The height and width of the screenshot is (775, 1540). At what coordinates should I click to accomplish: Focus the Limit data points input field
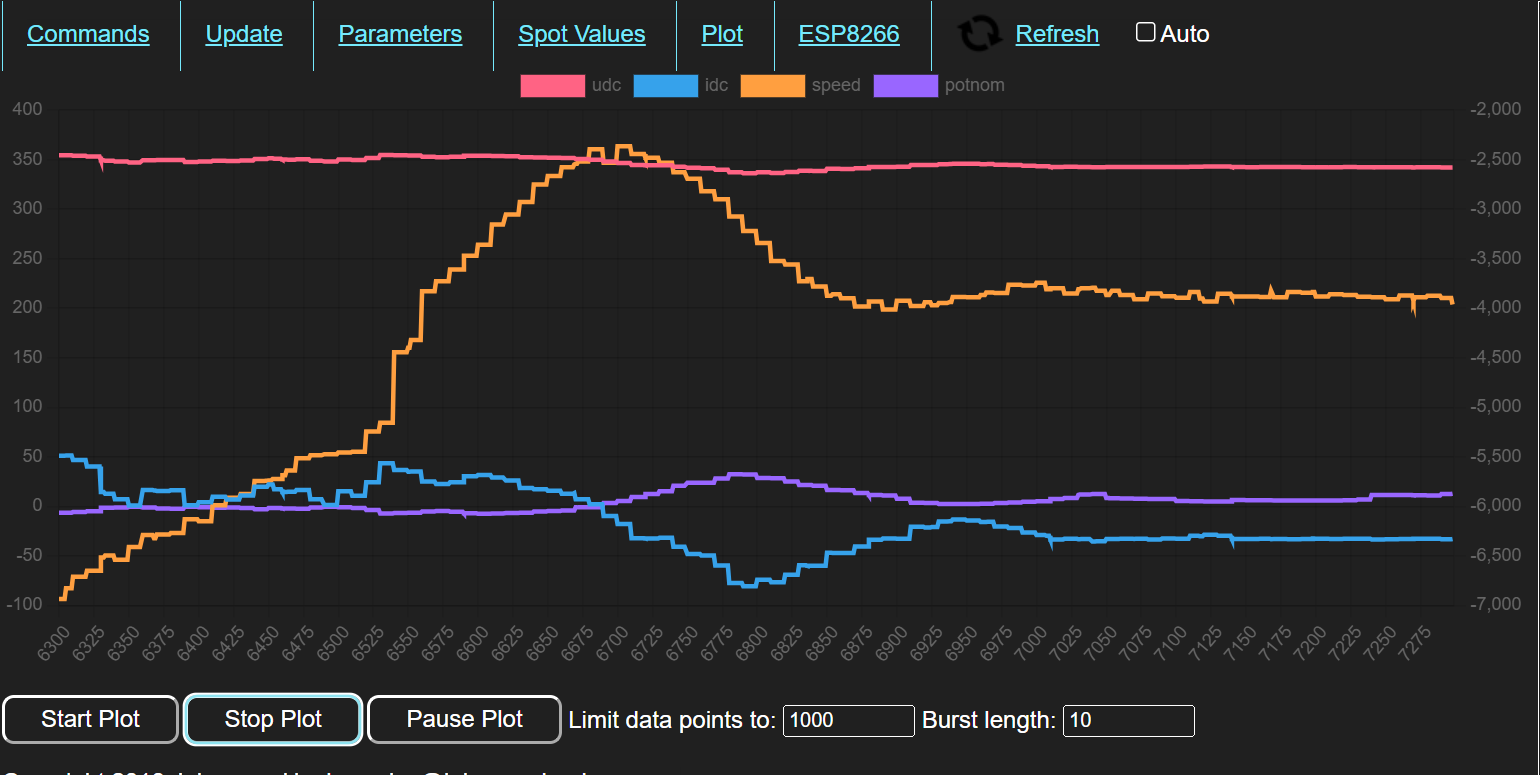pos(848,720)
